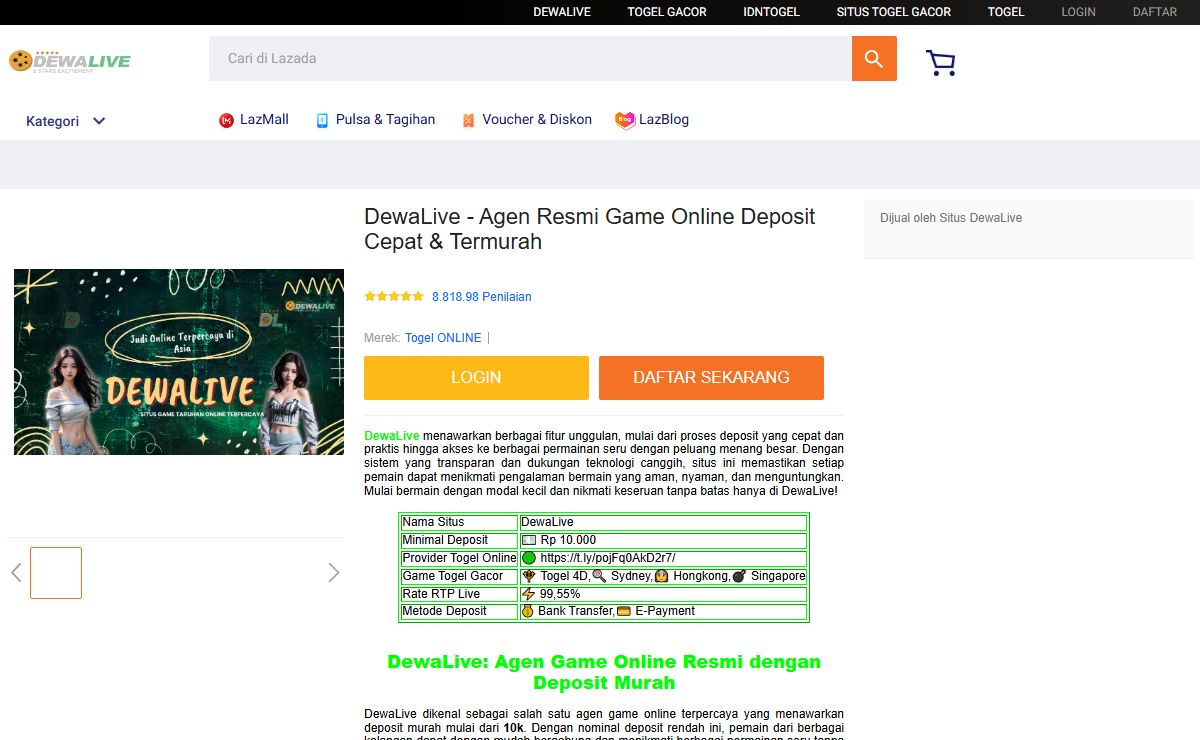Click the Nama Situs table cell
The image size is (1200, 740).
pyautogui.click(x=459, y=522)
